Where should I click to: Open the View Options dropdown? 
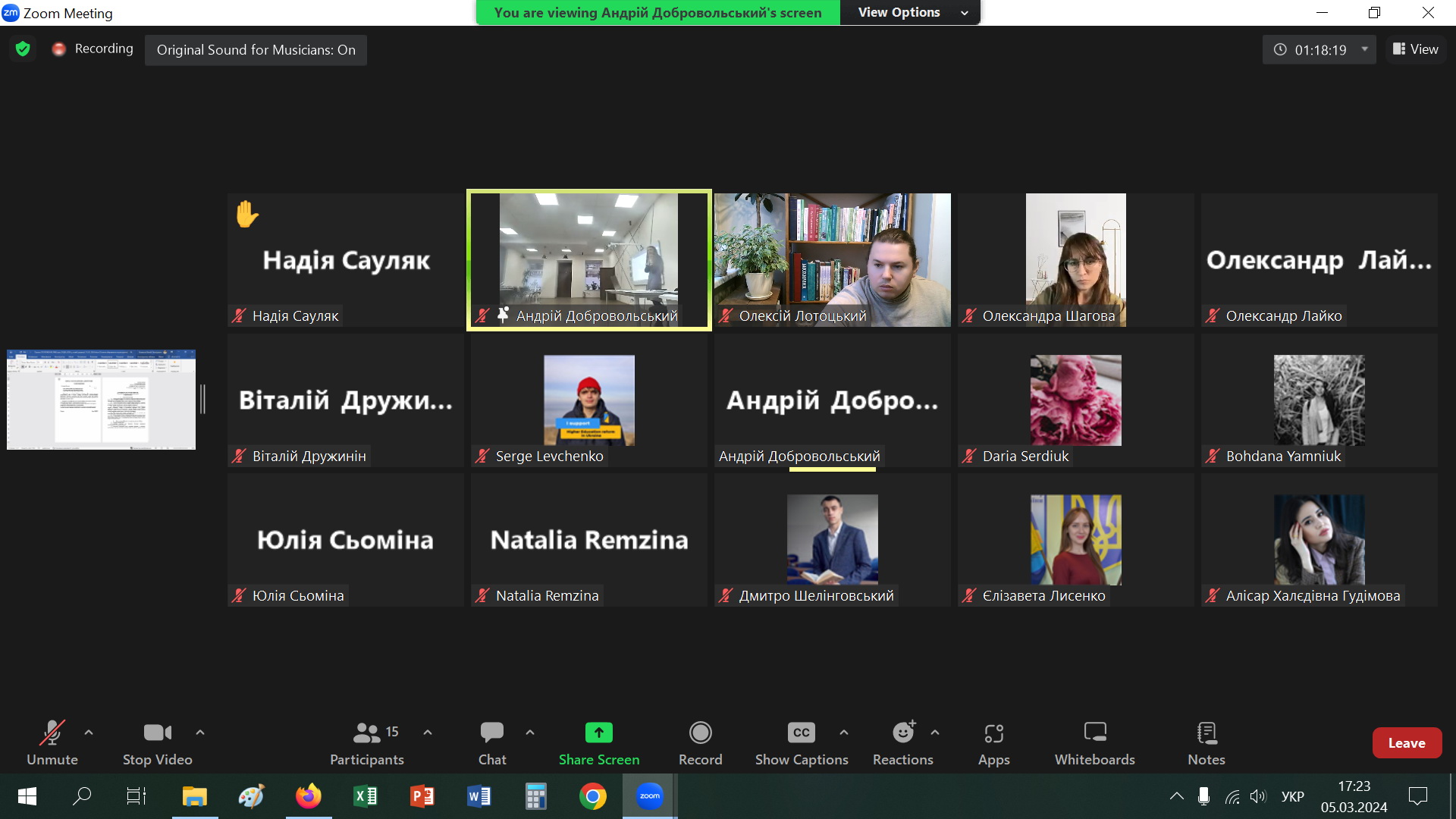click(910, 12)
